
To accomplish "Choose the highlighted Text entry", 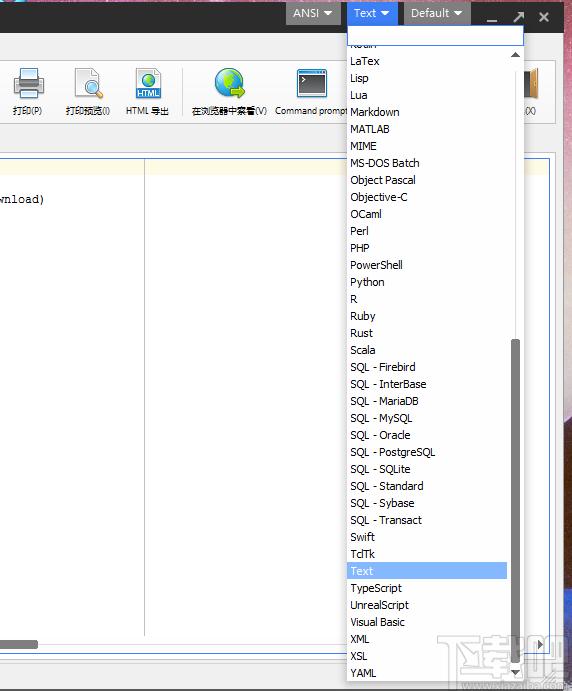I will point(427,571).
